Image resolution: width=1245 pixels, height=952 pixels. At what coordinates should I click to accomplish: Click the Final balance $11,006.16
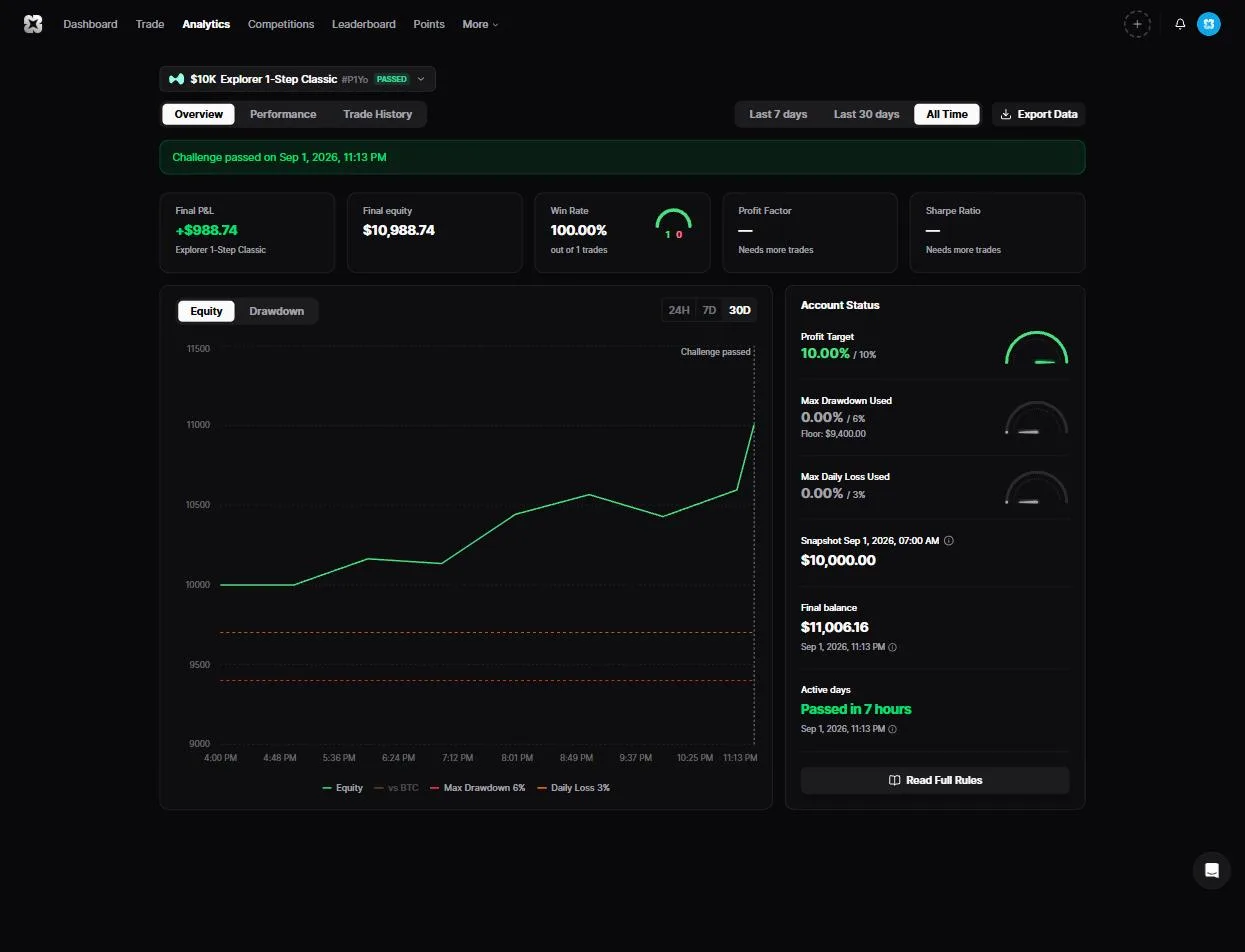(835, 627)
